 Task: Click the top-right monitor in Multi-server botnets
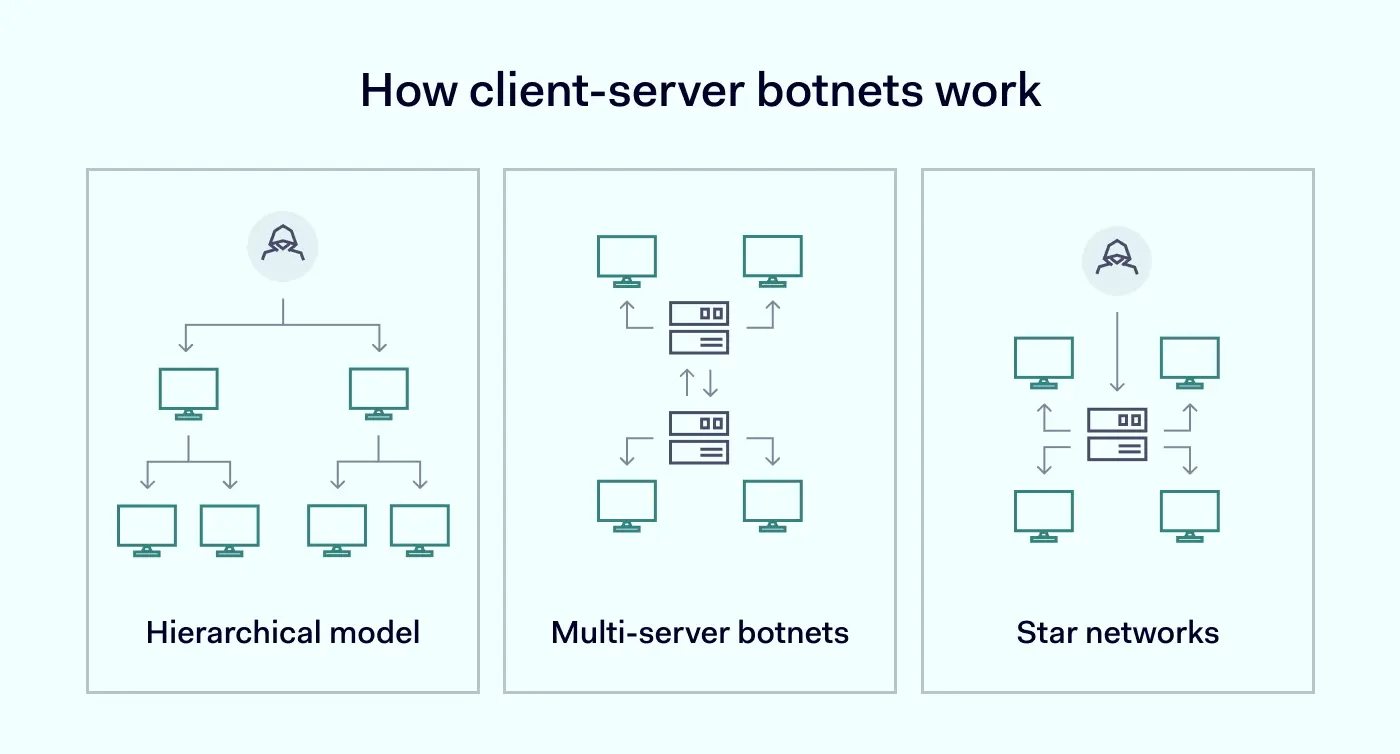coord(772,260)
